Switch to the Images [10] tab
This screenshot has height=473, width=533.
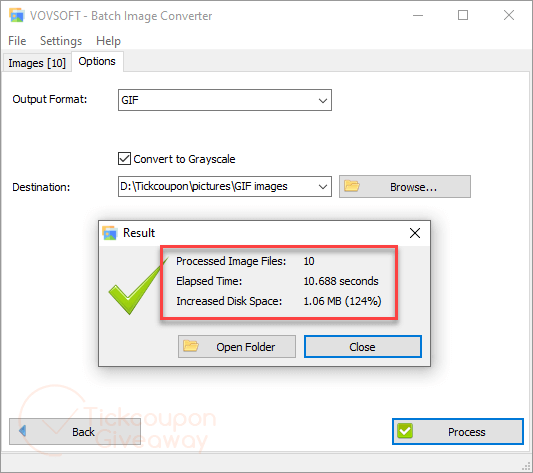coord(37,63)
